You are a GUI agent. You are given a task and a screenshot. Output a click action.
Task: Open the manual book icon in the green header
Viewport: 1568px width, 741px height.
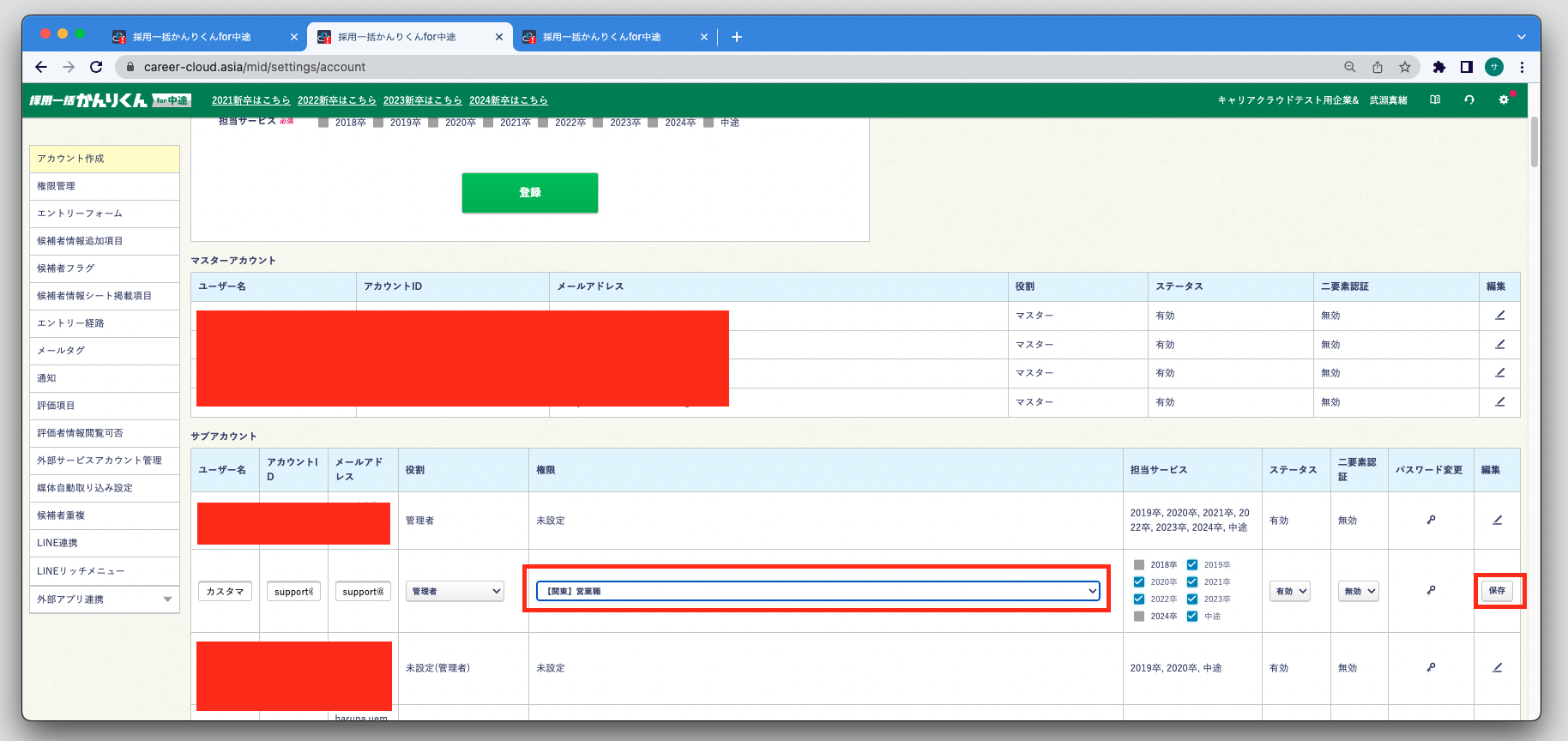click(x=1435, y=100)
